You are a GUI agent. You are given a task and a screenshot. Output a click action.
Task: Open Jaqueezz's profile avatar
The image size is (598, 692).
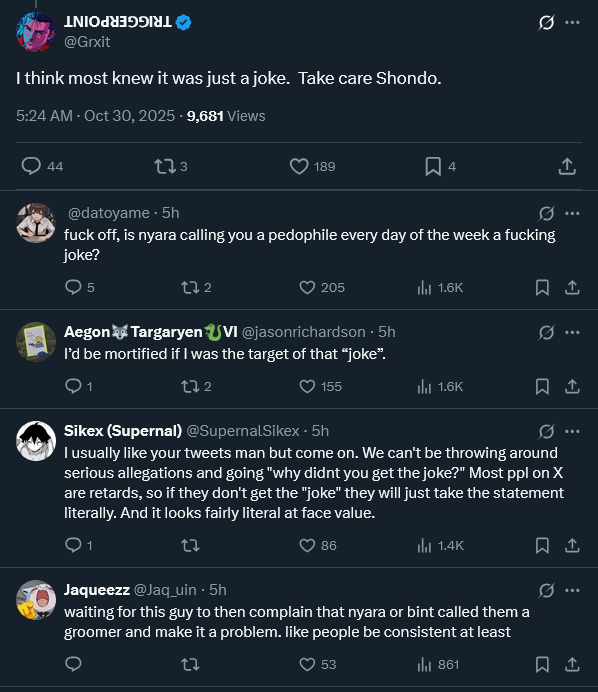[36, 600]
